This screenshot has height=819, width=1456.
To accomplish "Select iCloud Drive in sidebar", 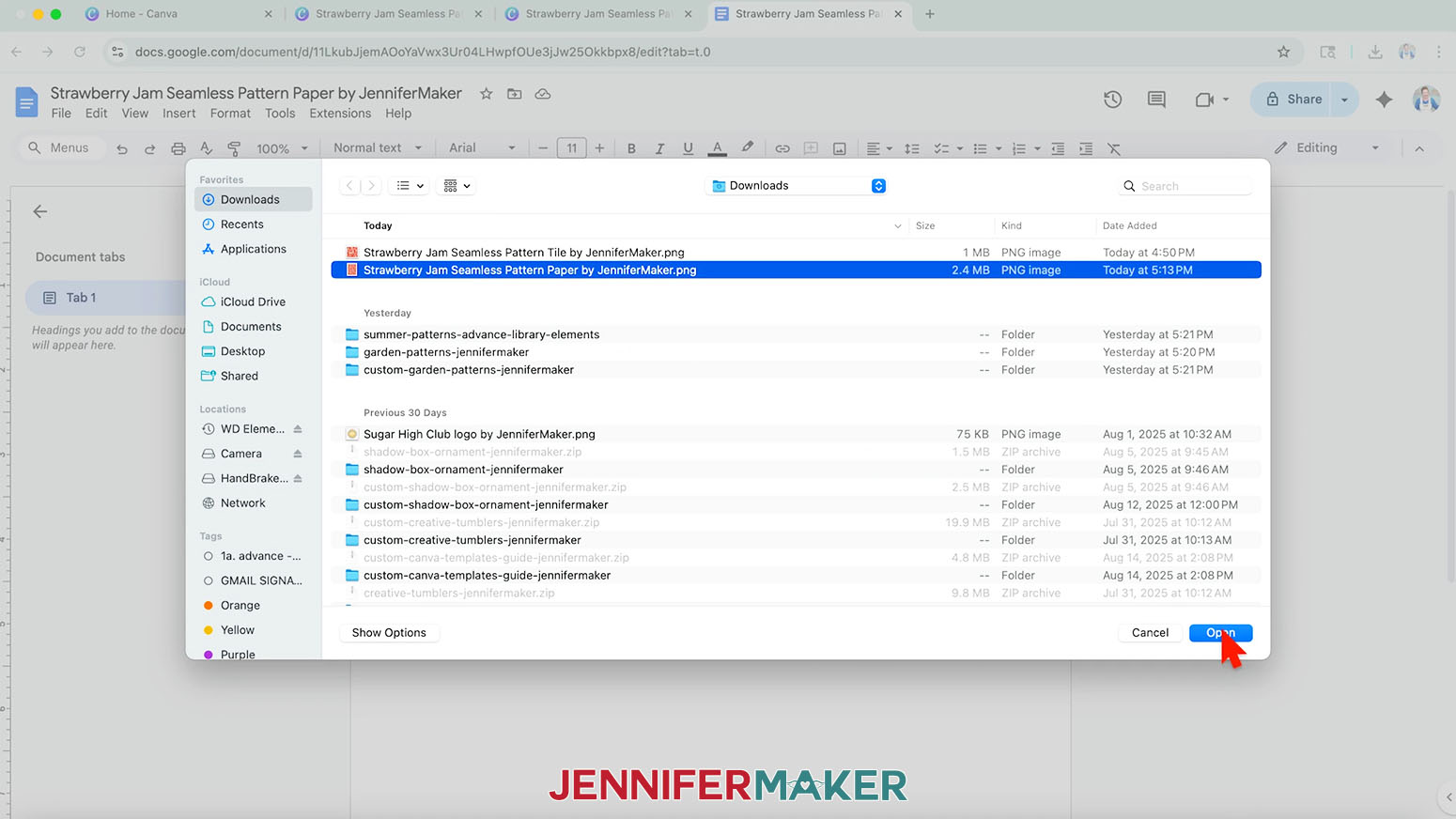I will (x=253, y=301).
